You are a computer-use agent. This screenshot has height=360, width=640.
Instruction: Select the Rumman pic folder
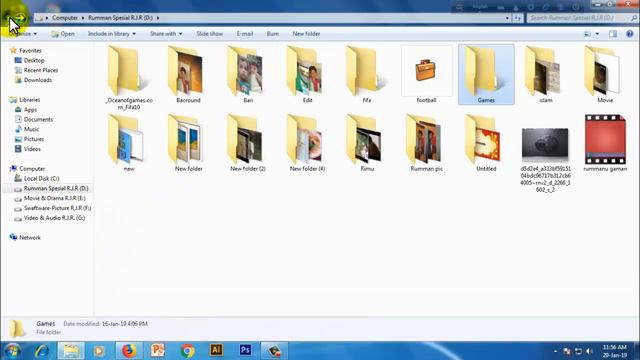coord(426,143)
